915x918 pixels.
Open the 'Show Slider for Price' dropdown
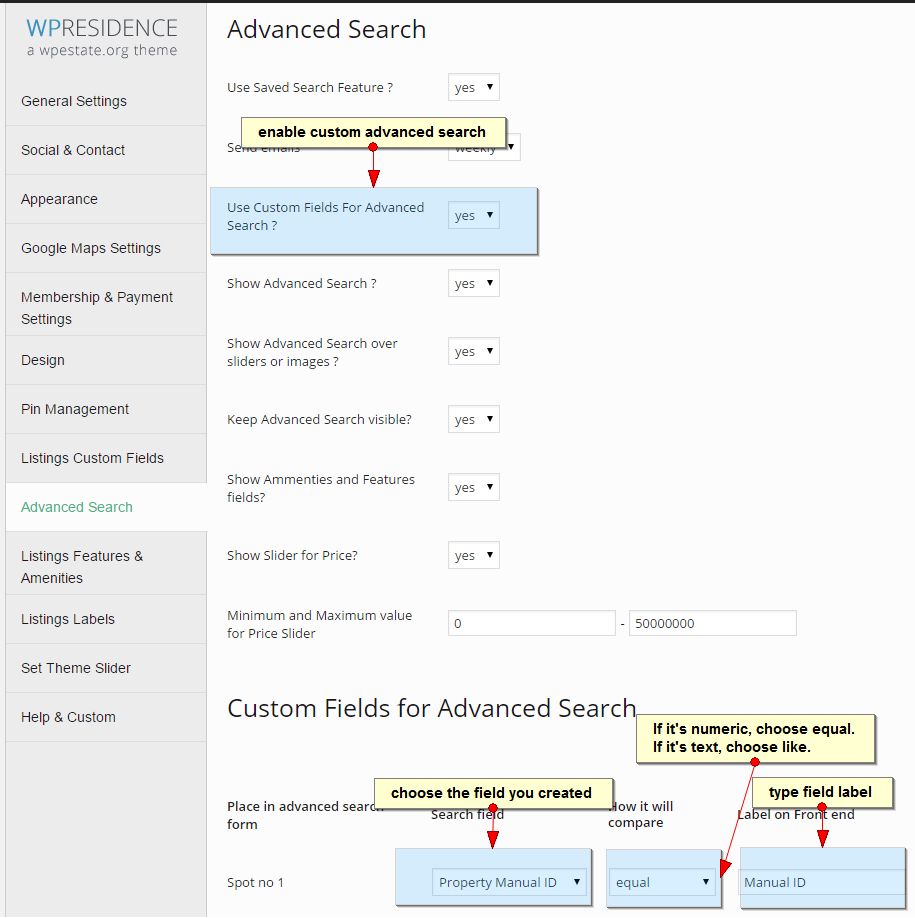click(473, 555)
